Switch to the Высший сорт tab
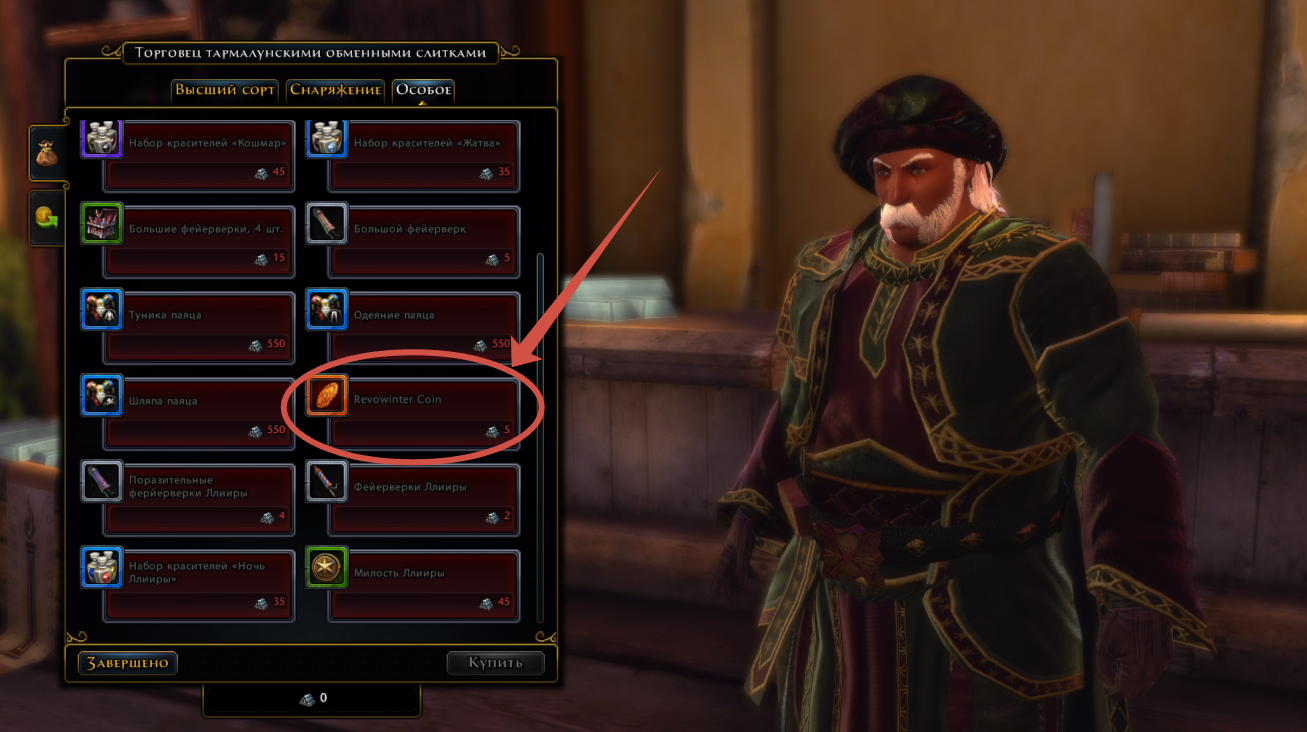The height and width of the screenshot is (732, 1307). (x=225, y=90)
